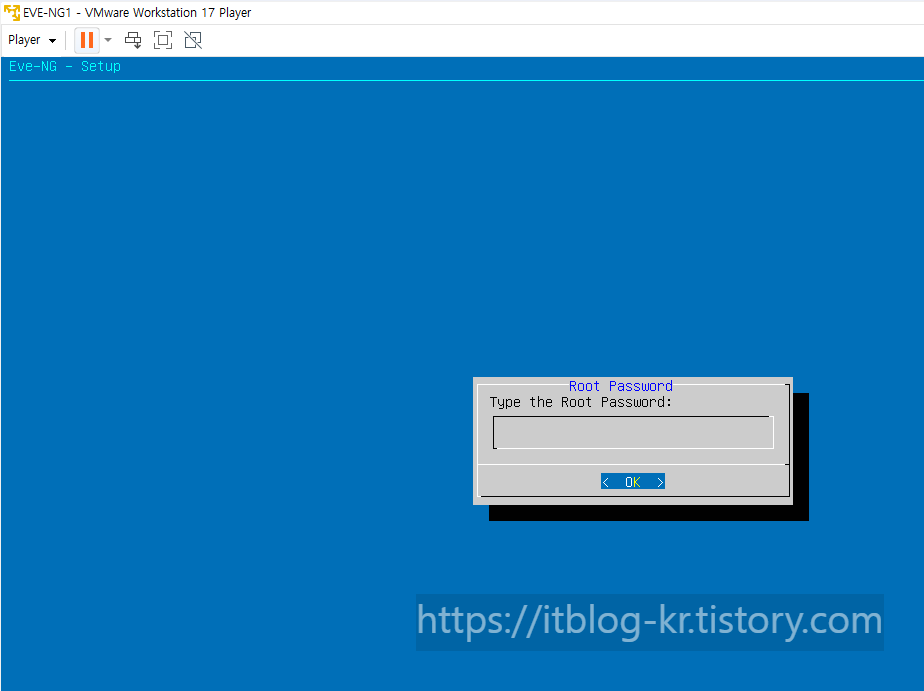Send Ctrl+Alt+Del to the VM
This screenshot has height=691, width=924.
point(133,40)
